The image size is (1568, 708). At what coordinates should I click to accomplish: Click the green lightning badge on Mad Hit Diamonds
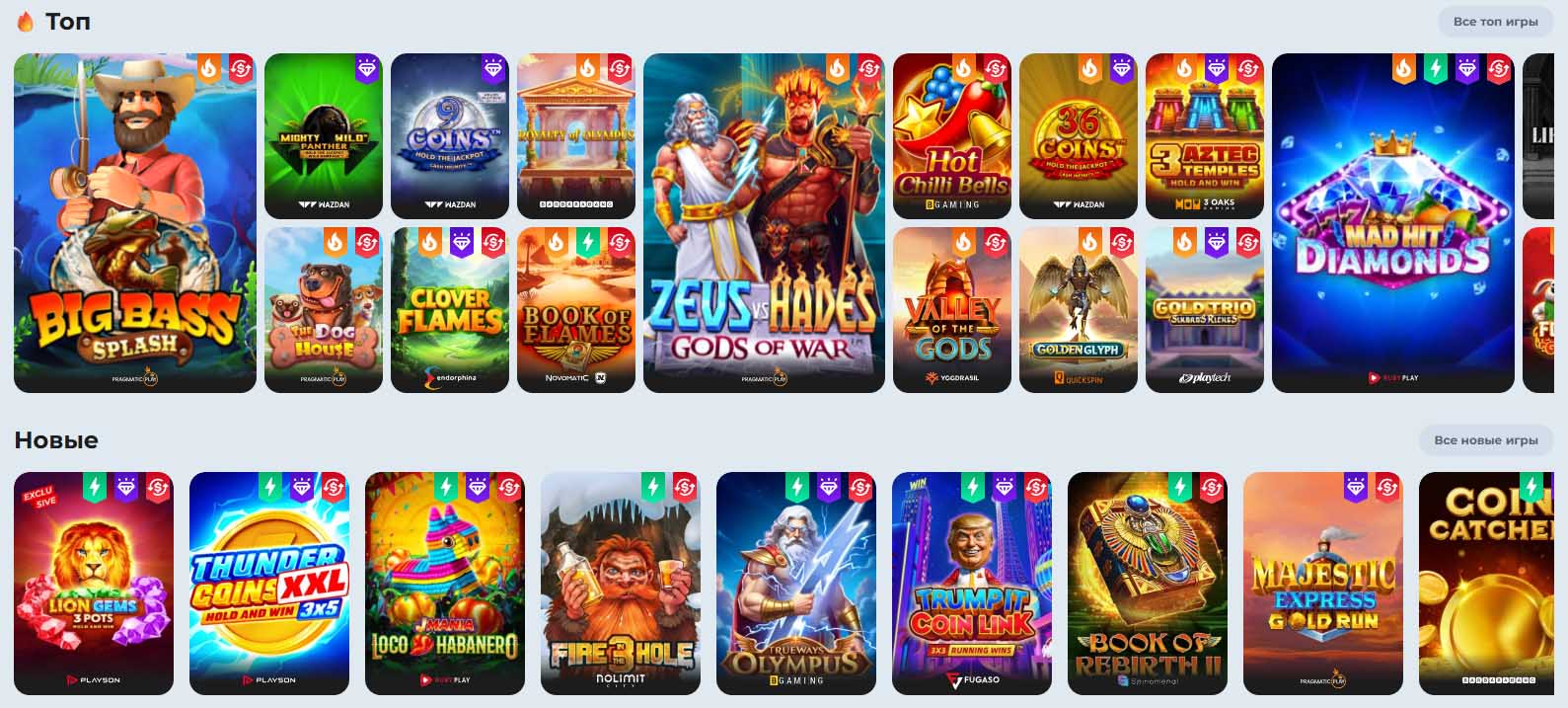(x=1435, y=69)
